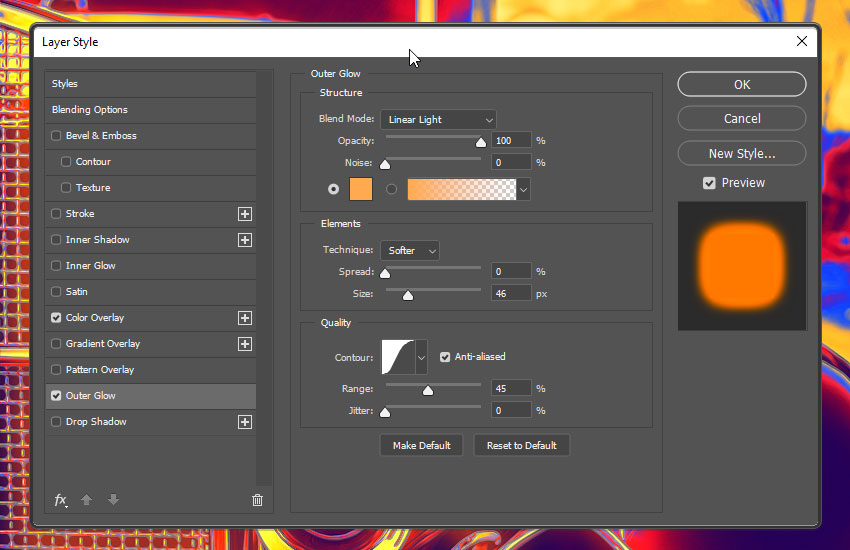Click the Noise value field

[511, 163]
